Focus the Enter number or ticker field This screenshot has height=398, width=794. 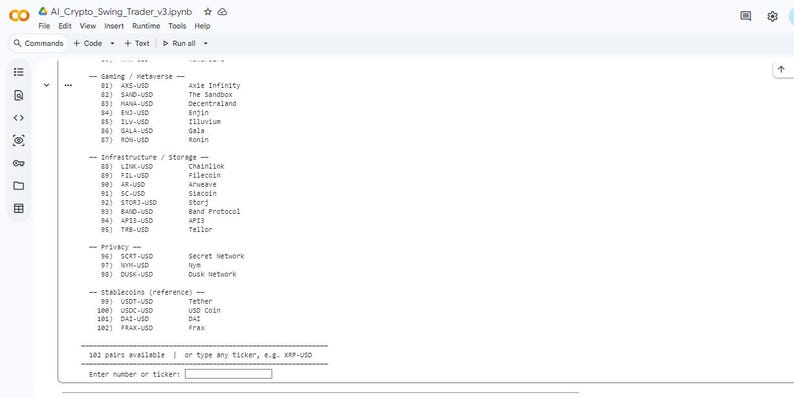pyautogui.click(x=228, y=374)
